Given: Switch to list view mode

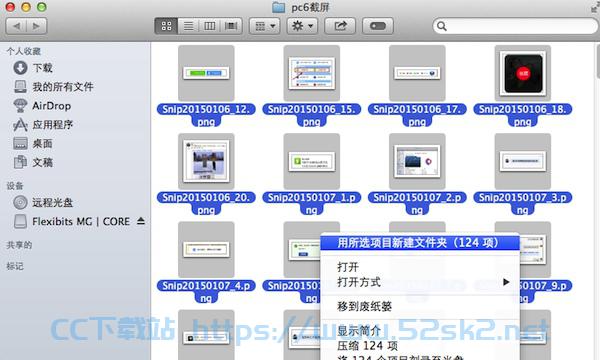Looking at the screenshot, I should [188, 26].
